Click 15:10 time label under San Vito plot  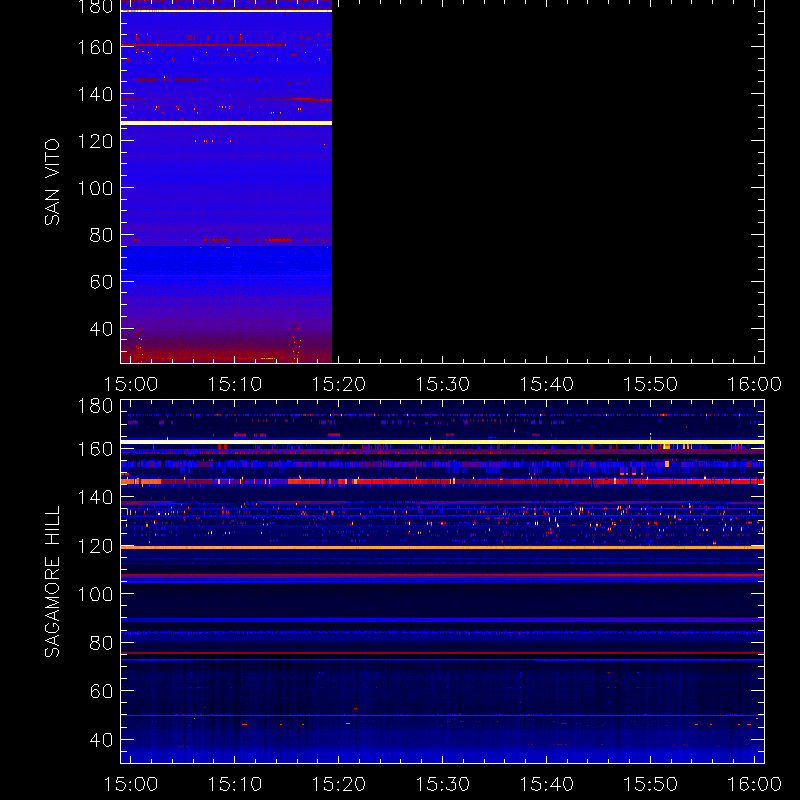(235, 384)
